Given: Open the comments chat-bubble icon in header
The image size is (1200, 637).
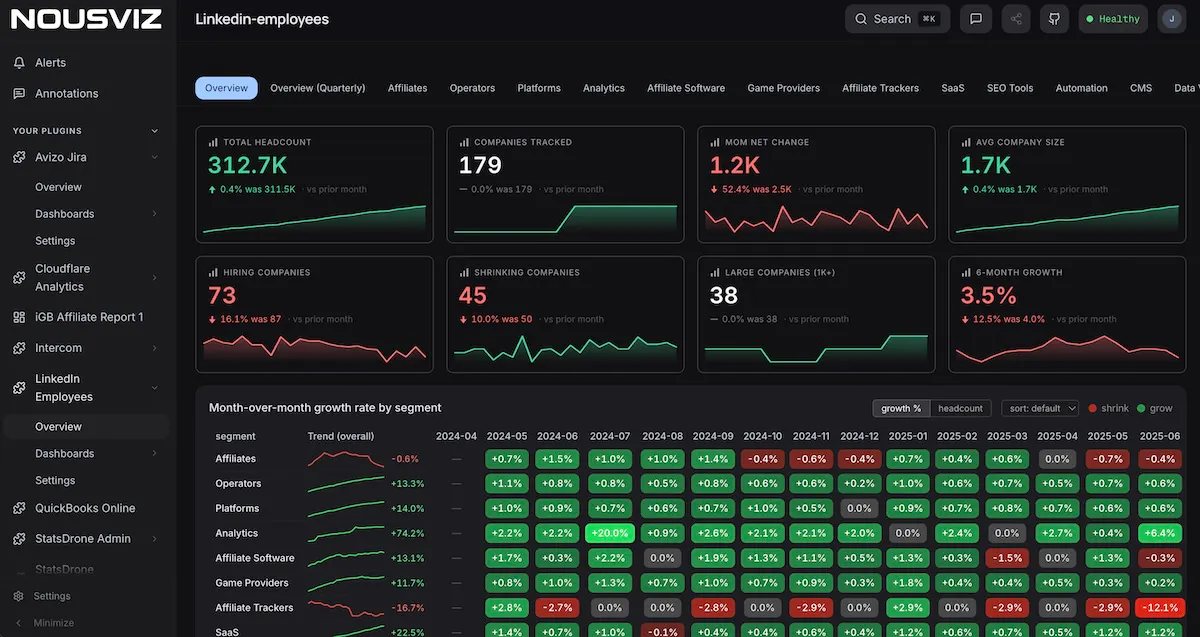Looking at the screenshot, I should click(976, 19).
